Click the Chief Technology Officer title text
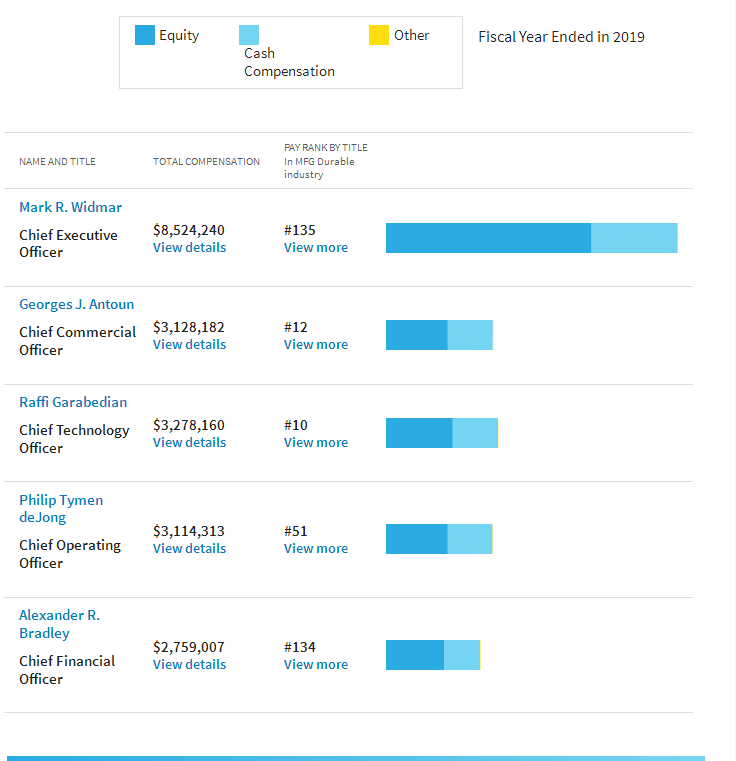 74,439
